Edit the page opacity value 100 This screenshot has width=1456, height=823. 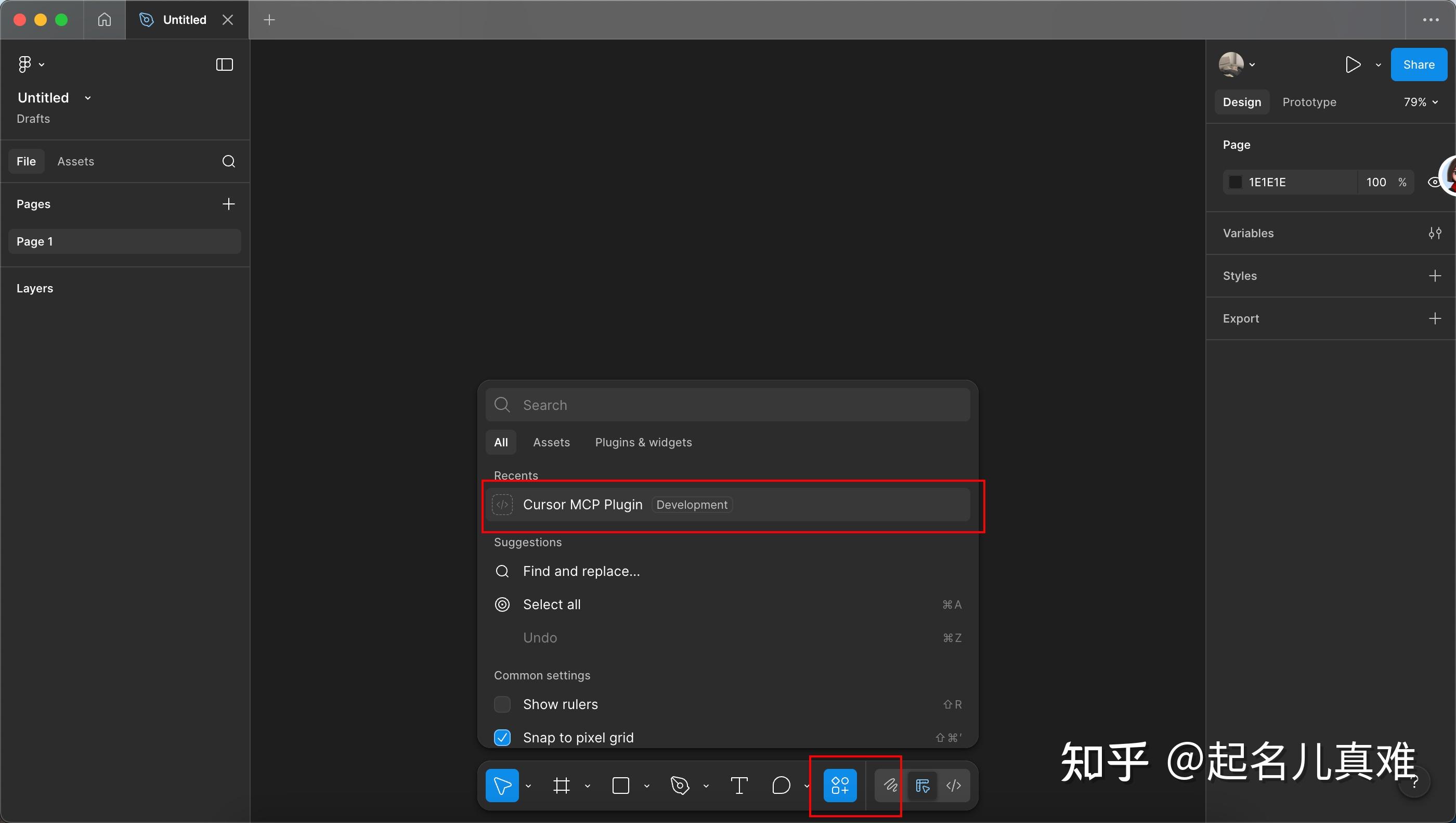pyautogui.click(x=1376, y=182)
